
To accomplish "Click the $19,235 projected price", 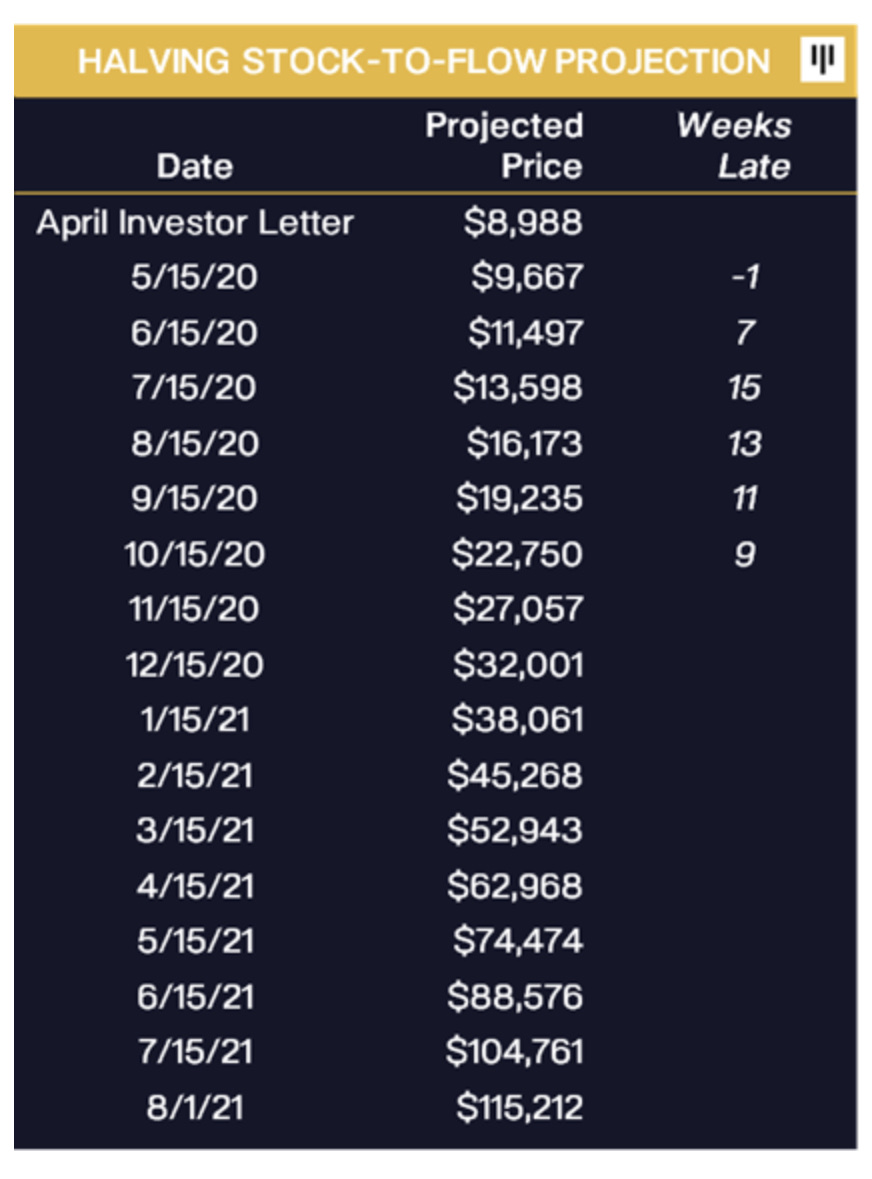I will (519, 498).
